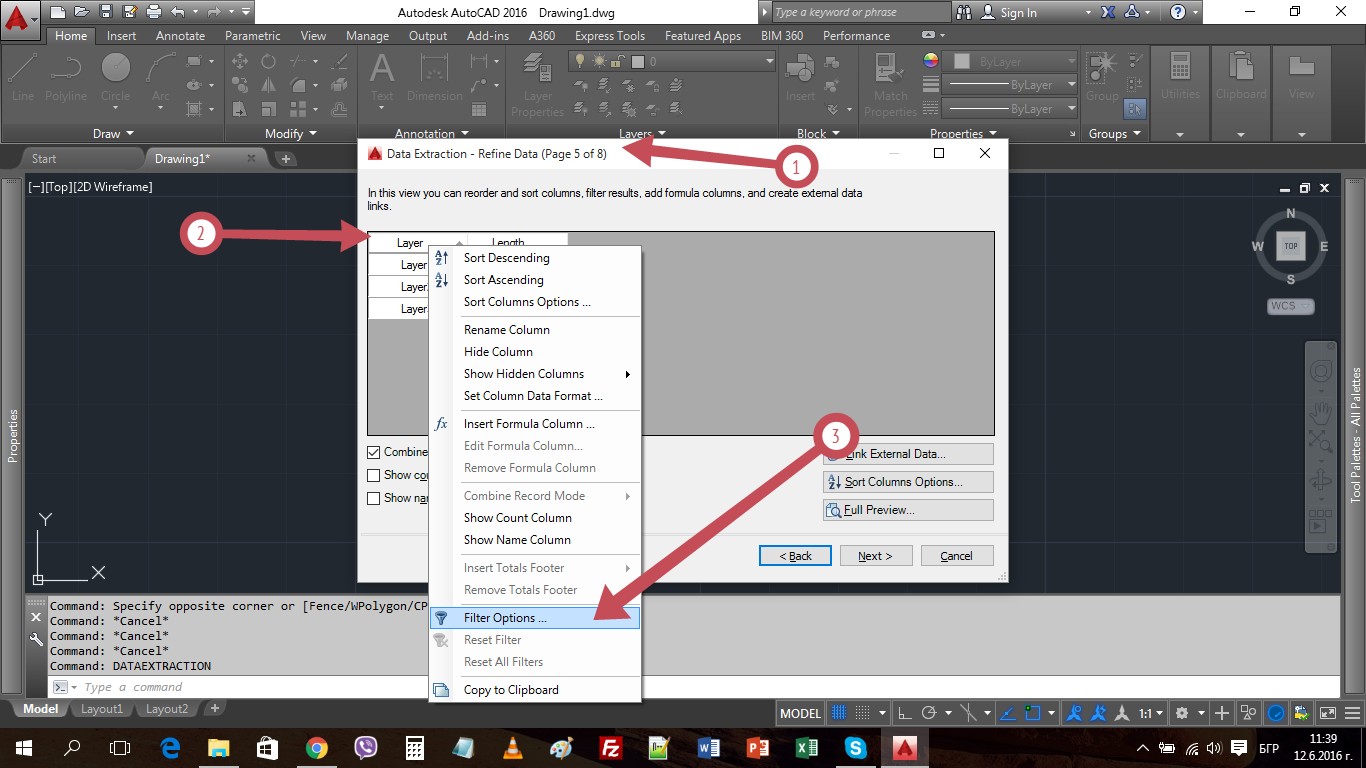Open the Excel icon in Windows taskbar
This screenshot has height=768, width=1366.
pos(807,747)
